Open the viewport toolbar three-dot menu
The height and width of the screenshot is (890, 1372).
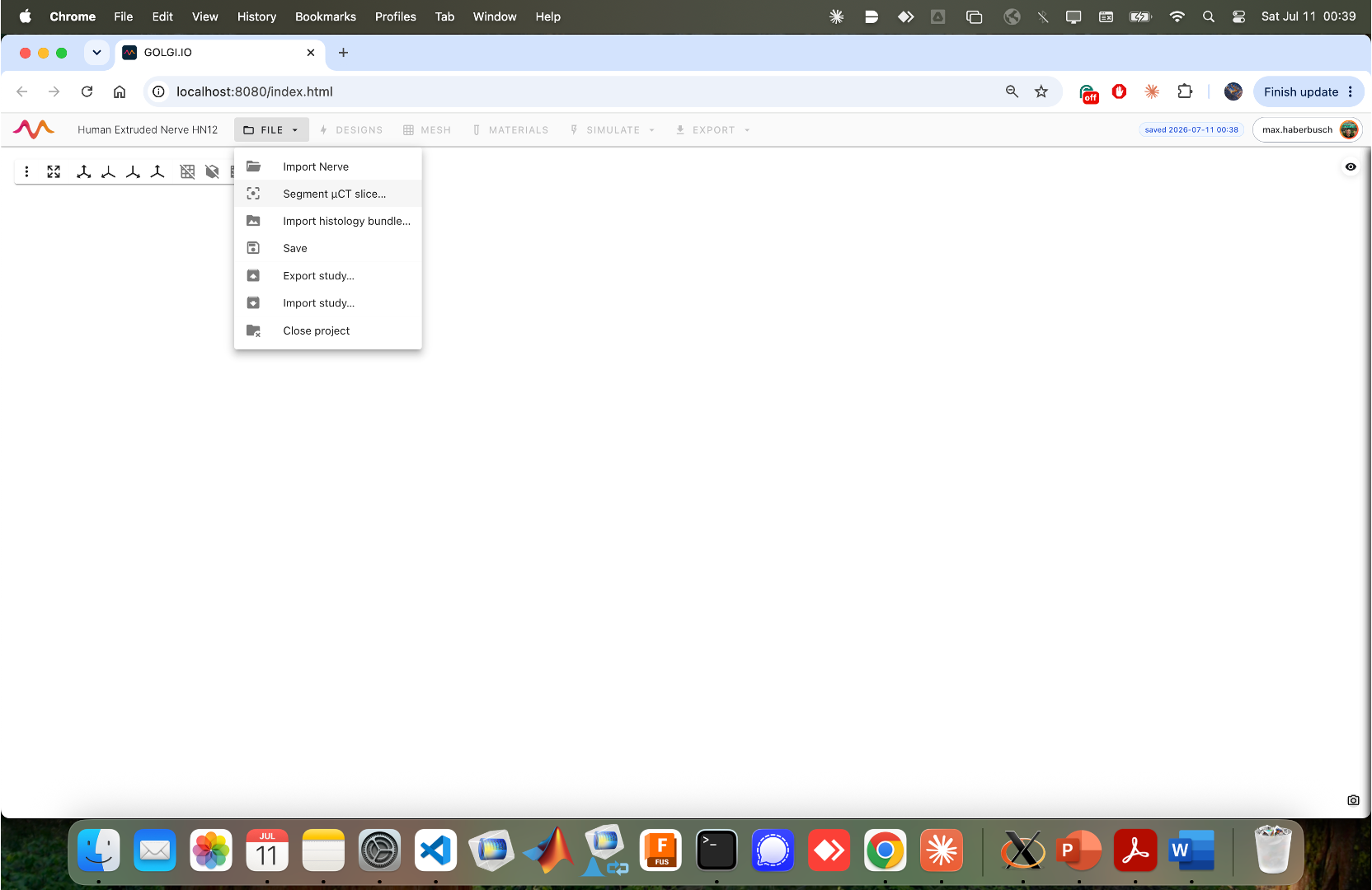click(x=26, y=171)
